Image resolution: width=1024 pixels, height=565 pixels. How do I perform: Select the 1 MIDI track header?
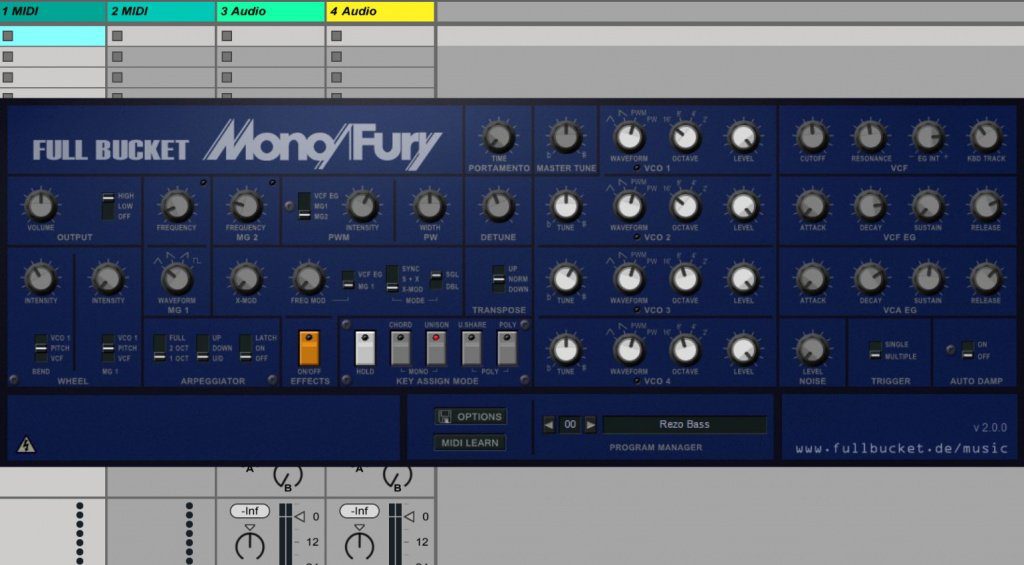(x=52, y=11)
